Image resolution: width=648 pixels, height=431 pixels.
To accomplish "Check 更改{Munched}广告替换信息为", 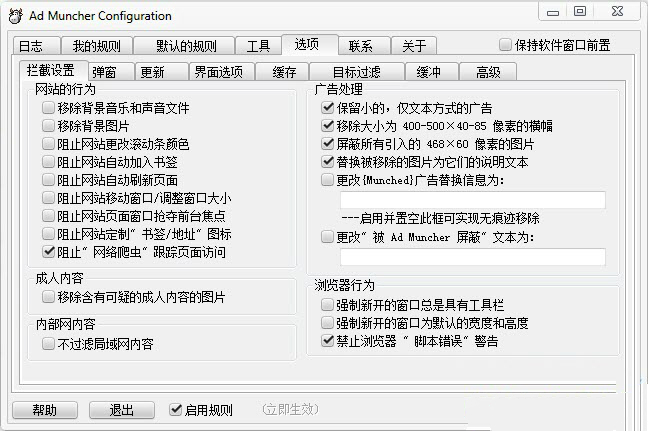I will point(327,180).
